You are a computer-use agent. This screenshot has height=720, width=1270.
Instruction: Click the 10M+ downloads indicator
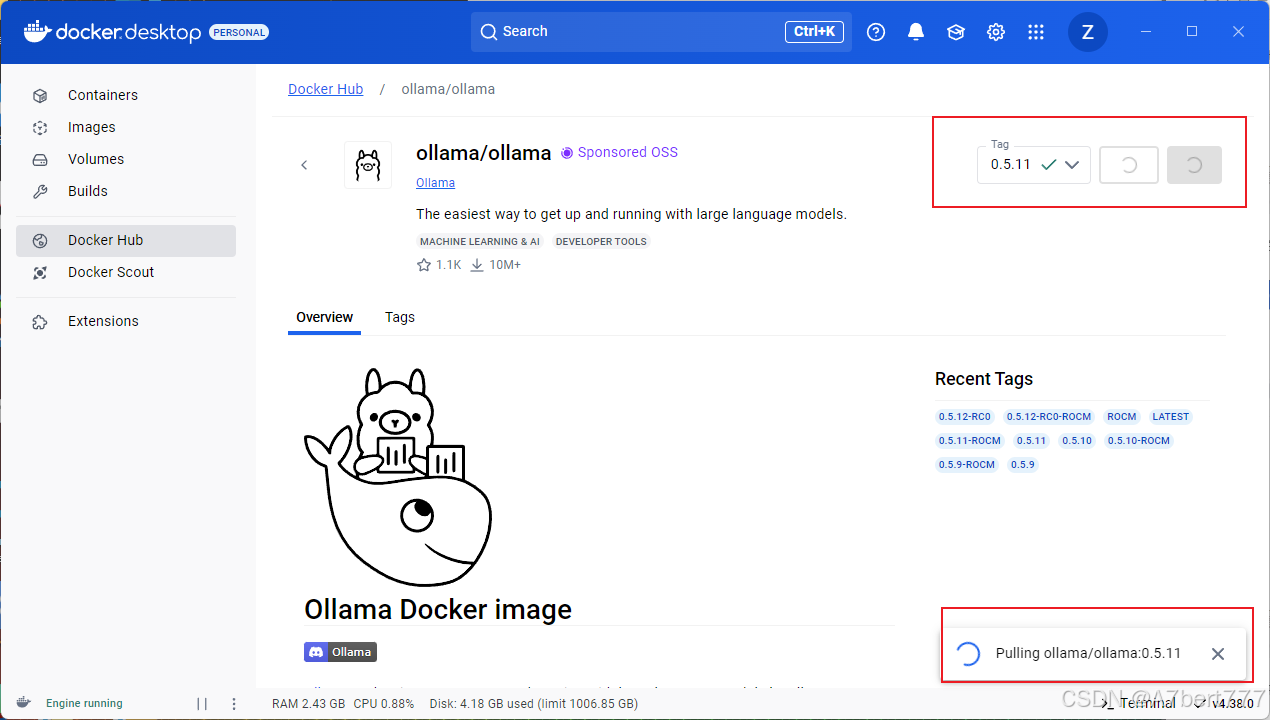(495, 265)
